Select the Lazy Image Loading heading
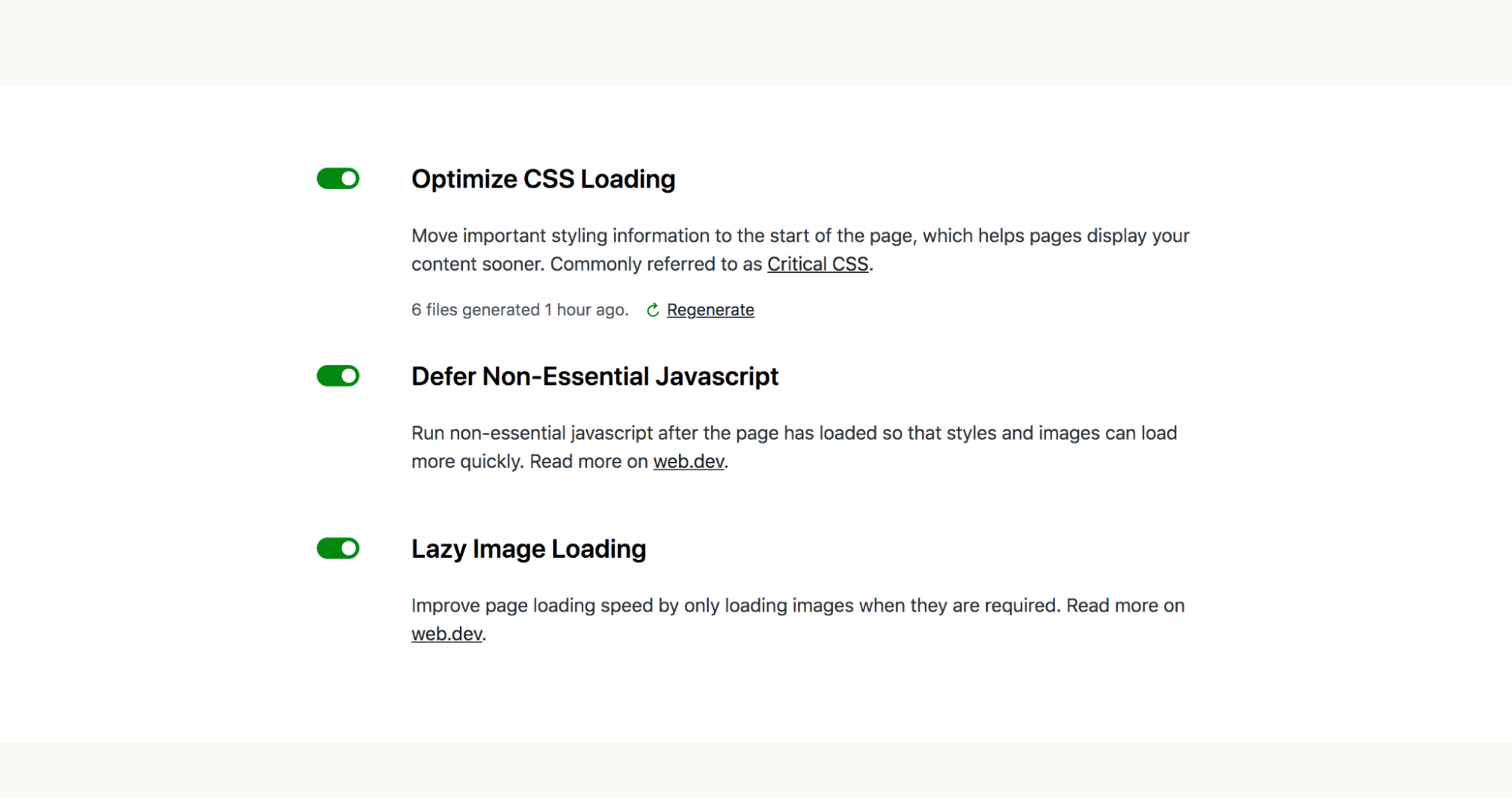 pyautogui.click(x=528, y=549)
